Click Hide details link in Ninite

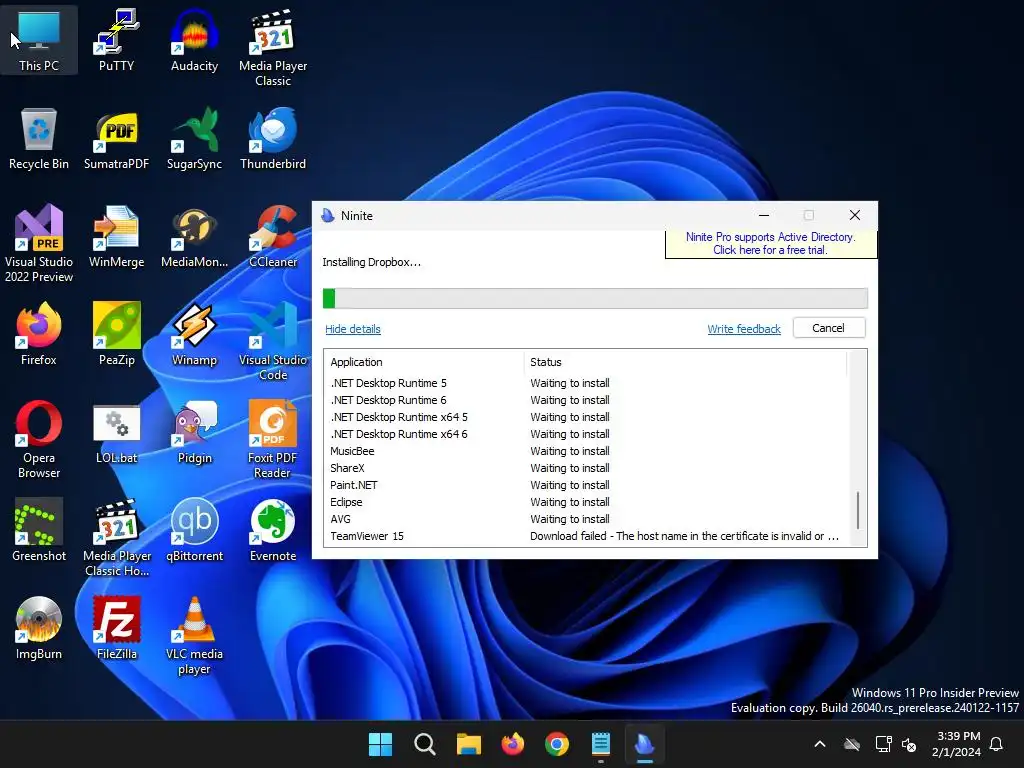tap(353, 328)
